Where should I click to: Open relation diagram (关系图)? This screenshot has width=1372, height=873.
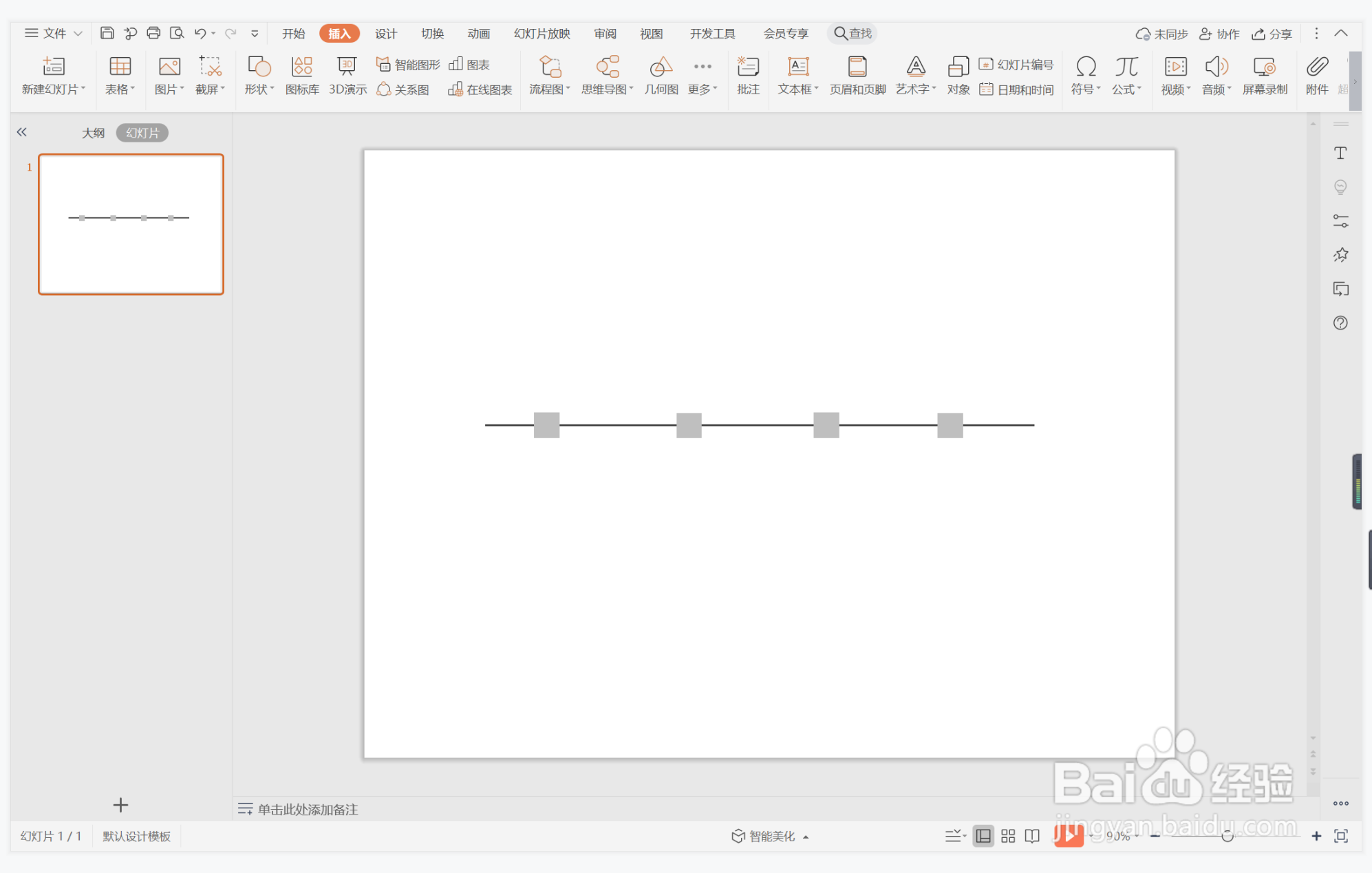tap(403, 89)
